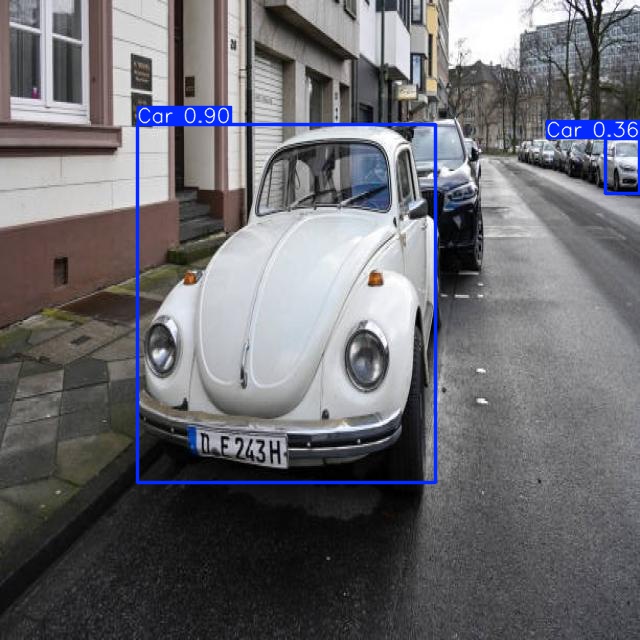Select the "Car 0.36" detection label
Image resolution: width=640 pixels, height=640 pixels.
tap(592, 130)
